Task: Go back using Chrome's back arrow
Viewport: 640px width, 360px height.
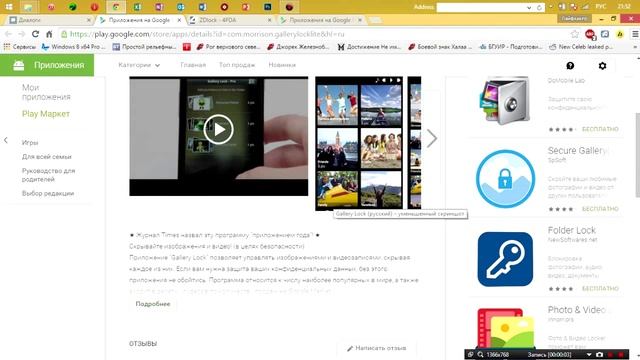Action: click(x=8, y=34)
